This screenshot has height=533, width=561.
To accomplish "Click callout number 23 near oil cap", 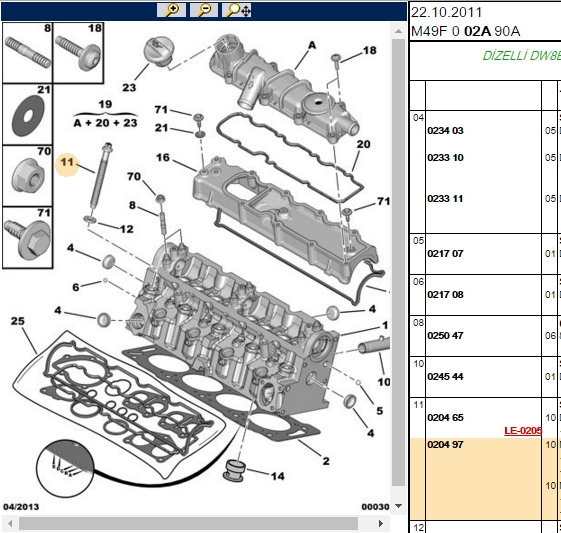I will coord(129,88).
